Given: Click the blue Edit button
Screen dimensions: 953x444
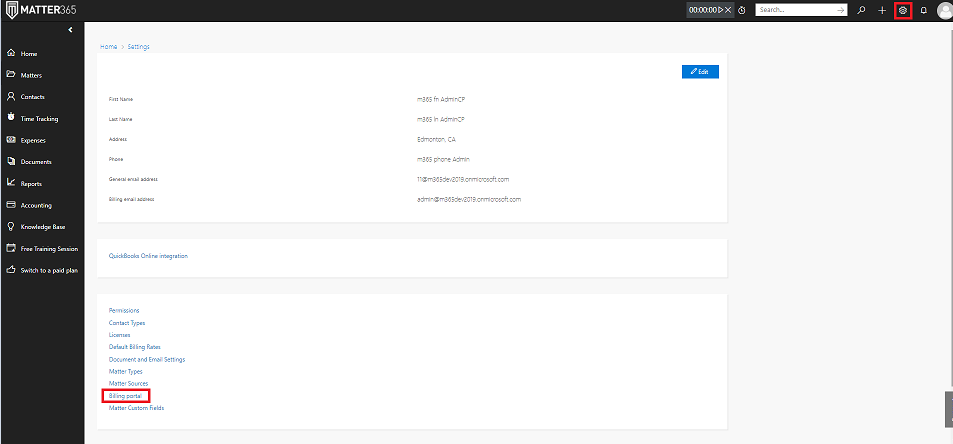Looking at the screenshot, I should [700, 72].
